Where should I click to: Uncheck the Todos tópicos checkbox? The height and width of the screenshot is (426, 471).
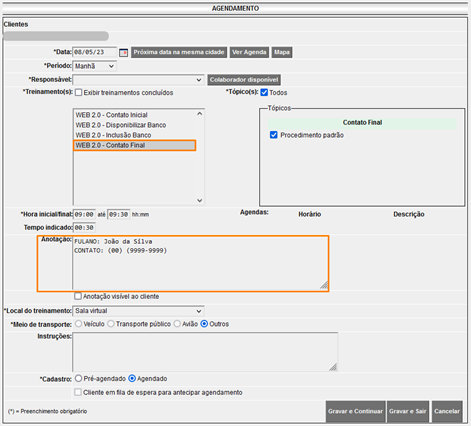264,92
